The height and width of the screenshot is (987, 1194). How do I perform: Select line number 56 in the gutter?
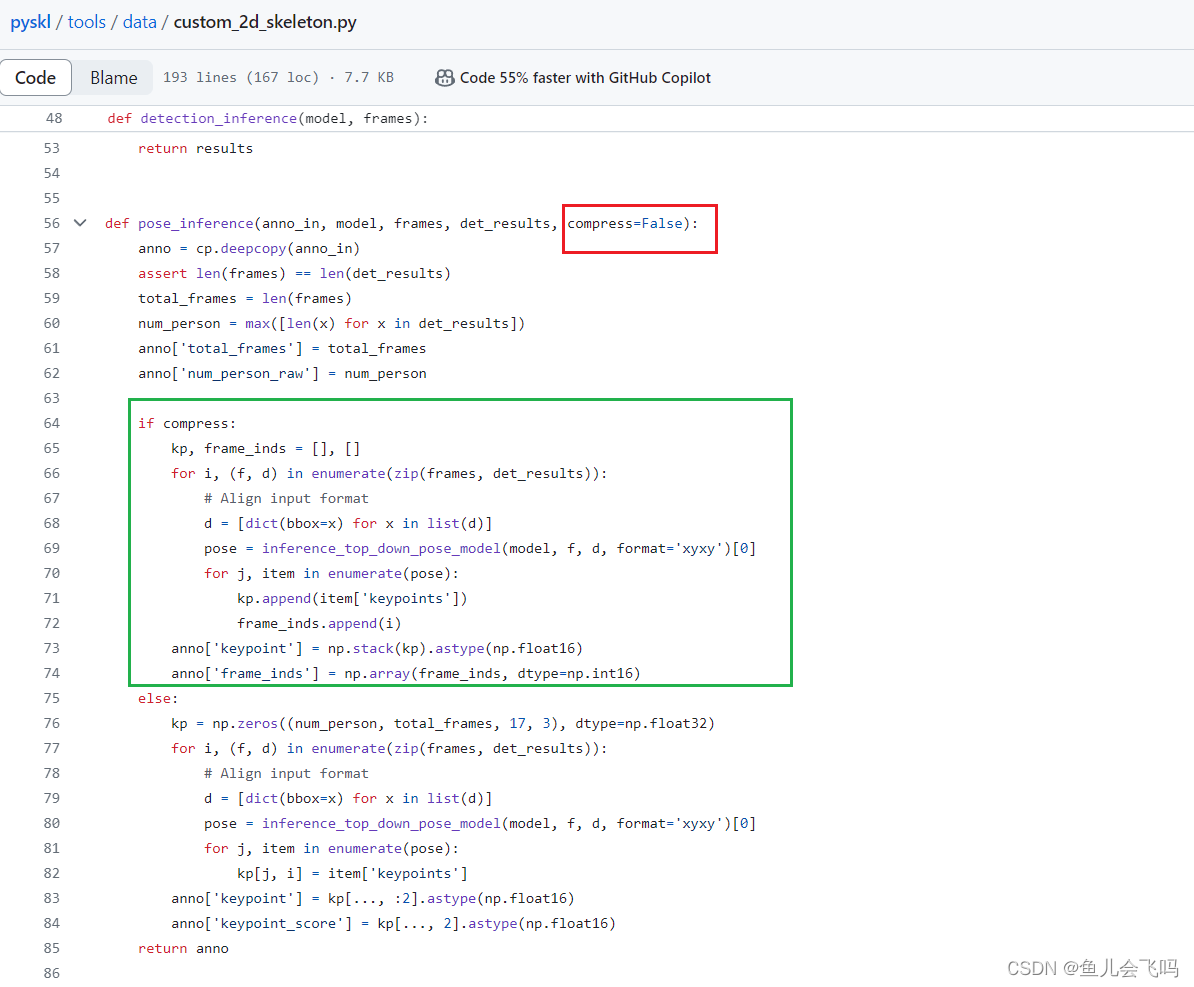coord(51,223)
